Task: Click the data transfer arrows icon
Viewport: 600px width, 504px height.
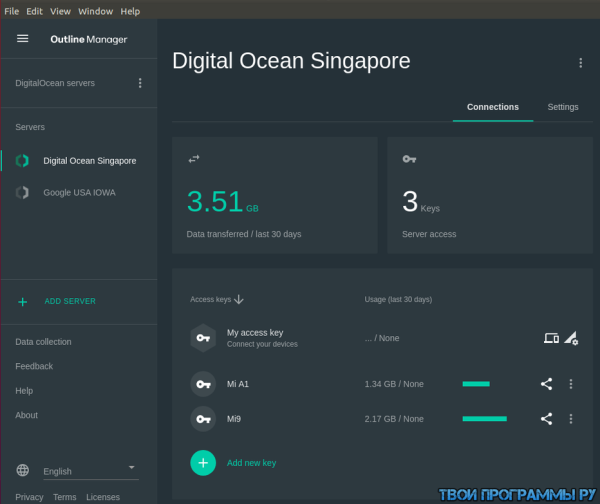Action: click(x=194, y=159)
